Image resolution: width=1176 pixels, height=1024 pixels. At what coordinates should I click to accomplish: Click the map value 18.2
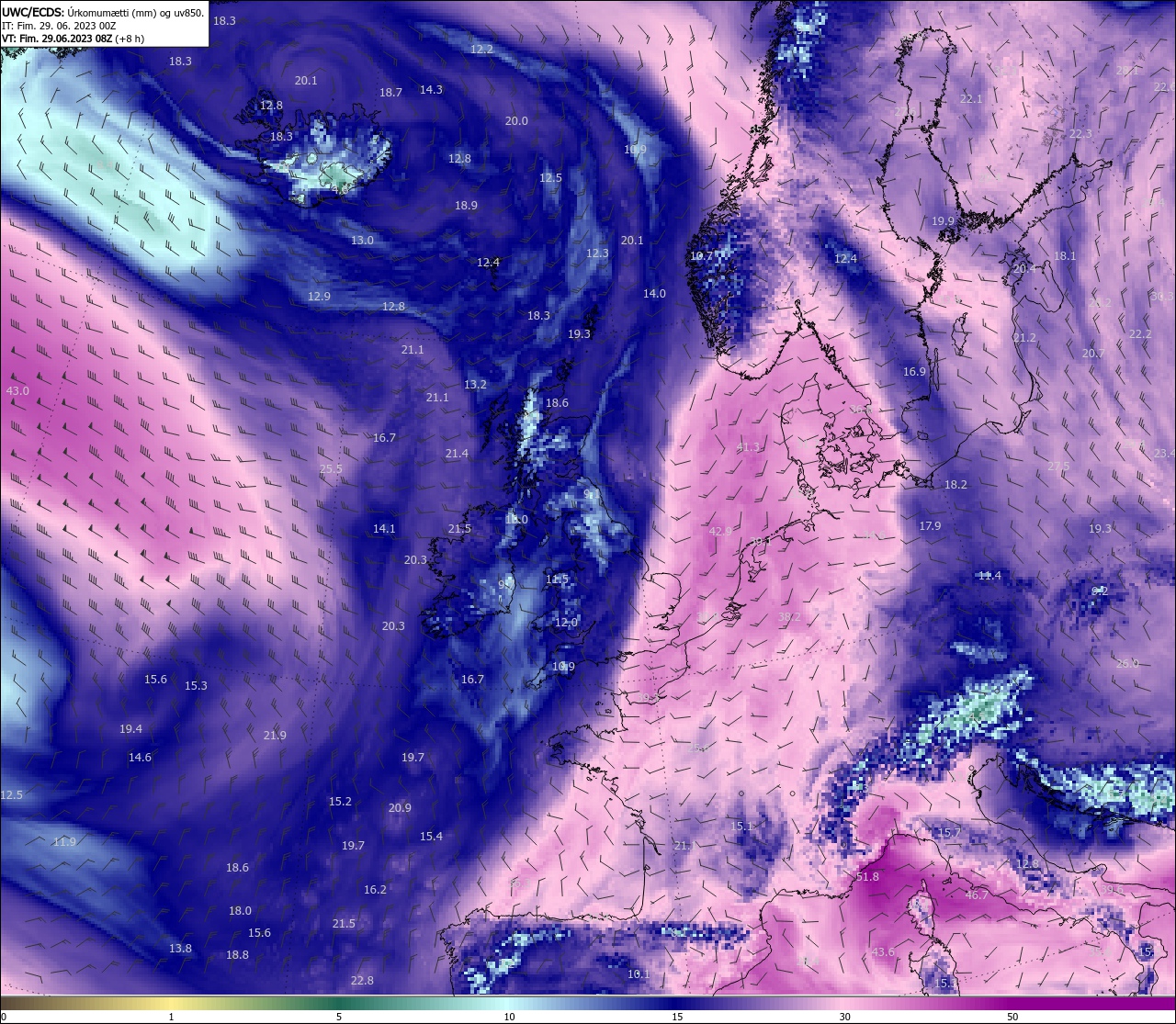pos(955,485)
